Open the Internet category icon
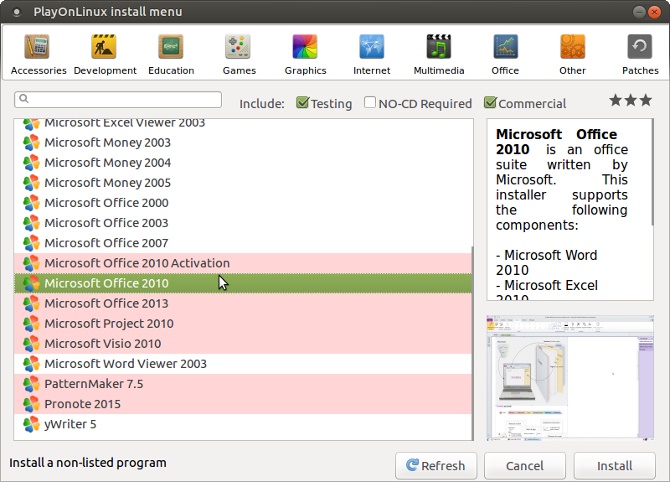 pos(372,47)
